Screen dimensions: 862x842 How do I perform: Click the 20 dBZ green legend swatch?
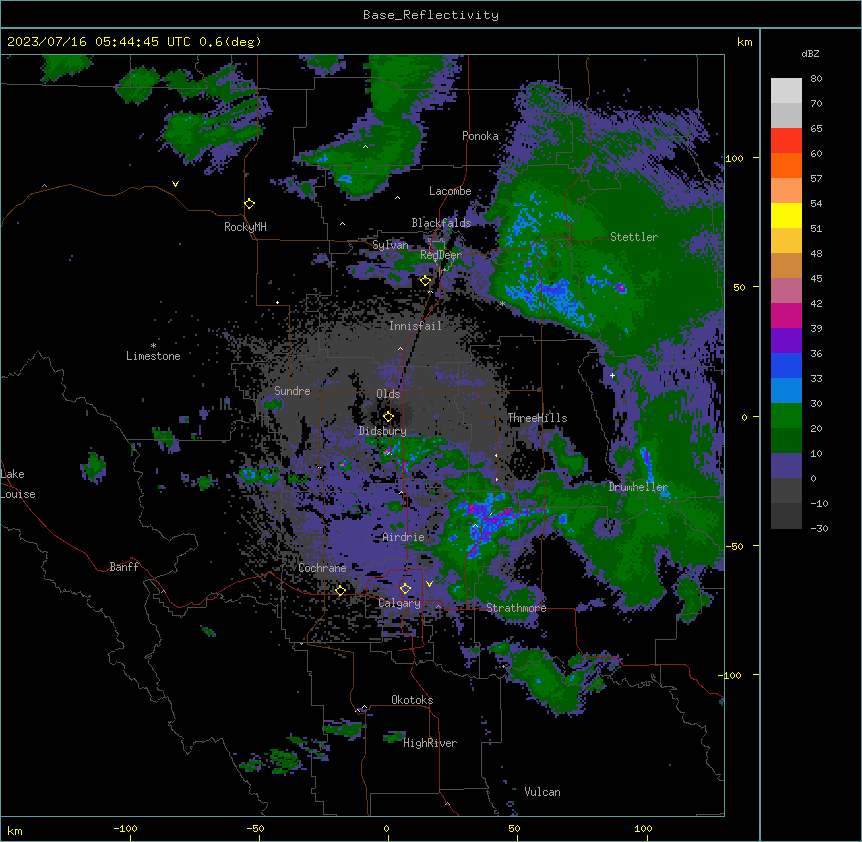coord(786,416)
